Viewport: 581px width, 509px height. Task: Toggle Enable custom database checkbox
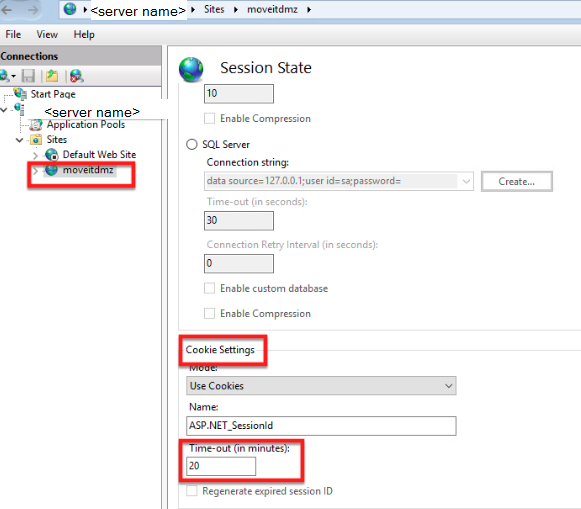209,288
